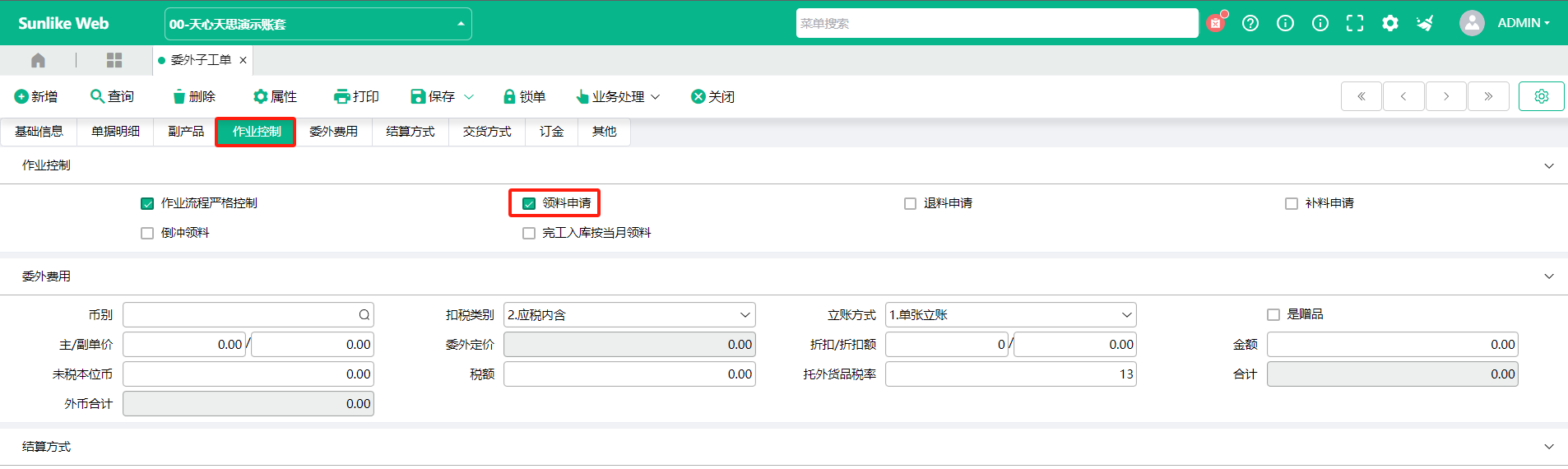
Task: Click the 新增 button
Action: click(x=36, y=96)
